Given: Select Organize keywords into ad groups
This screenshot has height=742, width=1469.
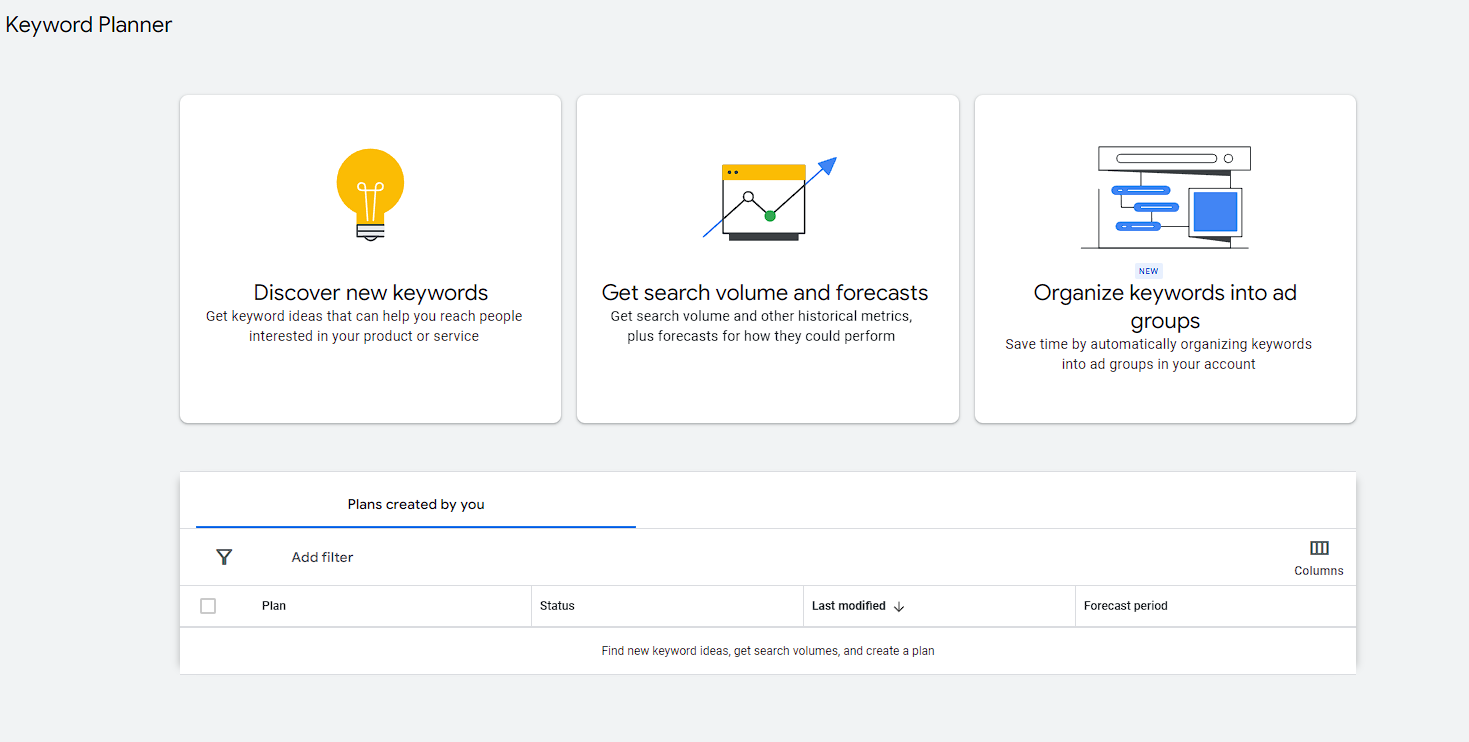Looking at the screenshot, I should tap(1164, 258).
